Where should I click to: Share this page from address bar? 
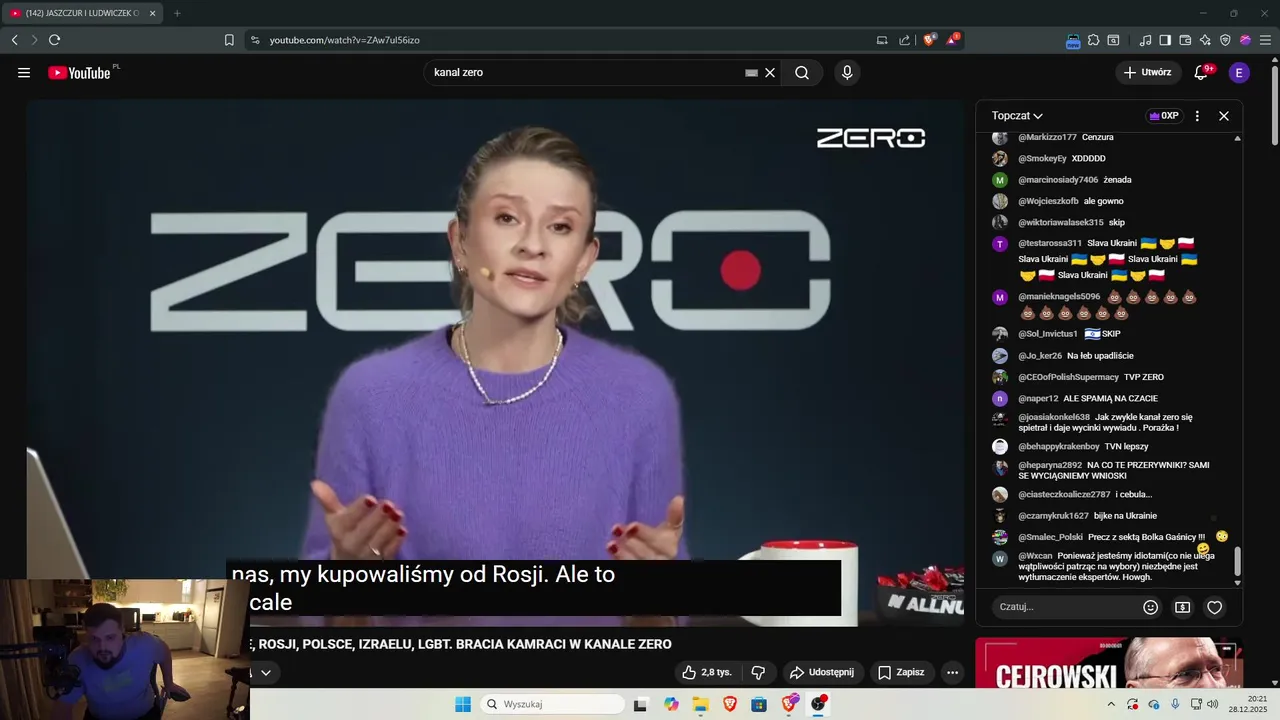(x=905, y=40)
